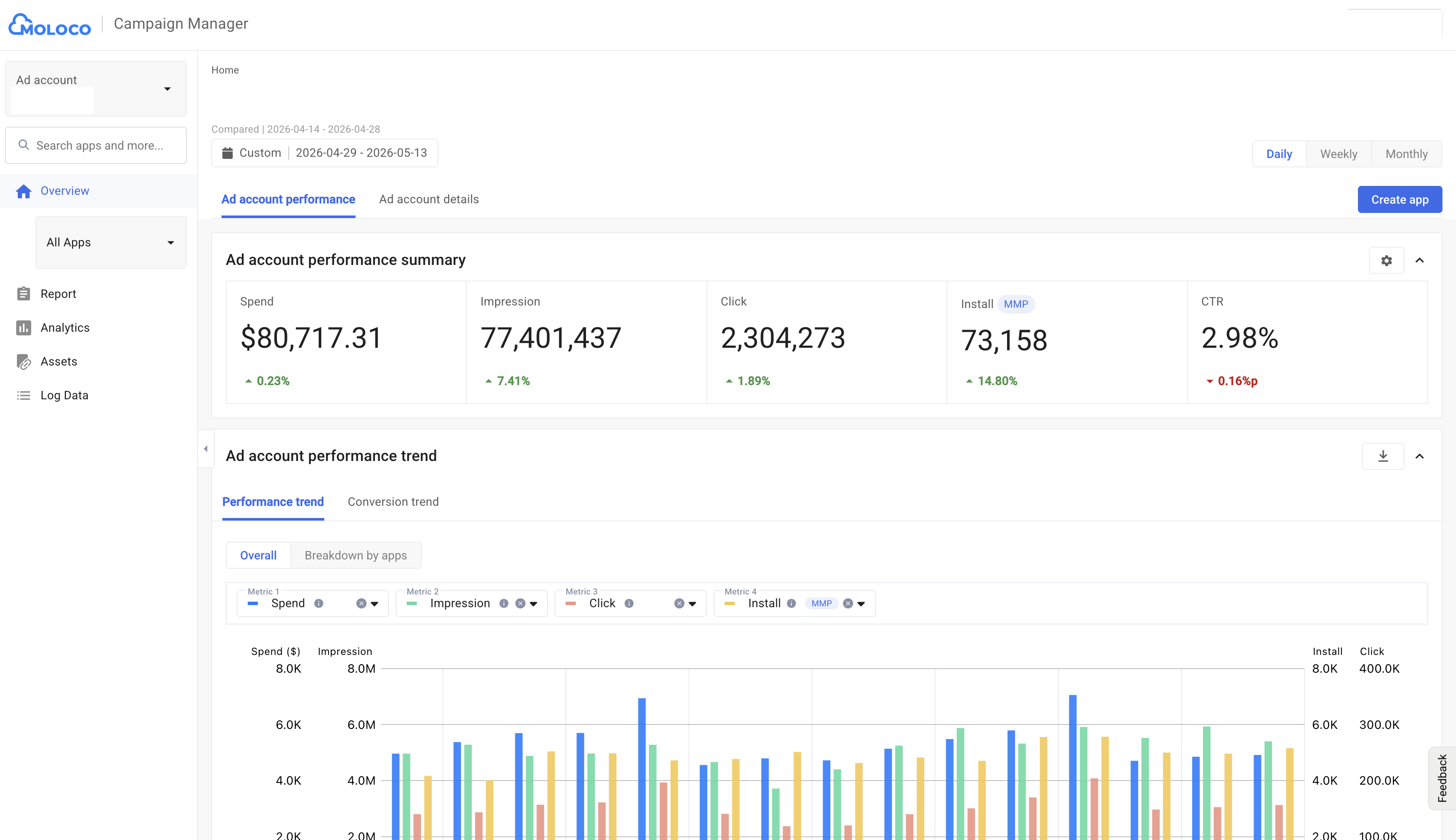Viewport: 1456px width, 840px height.
Task: Open the Ad account dropdown
Action: coord(96,89)
